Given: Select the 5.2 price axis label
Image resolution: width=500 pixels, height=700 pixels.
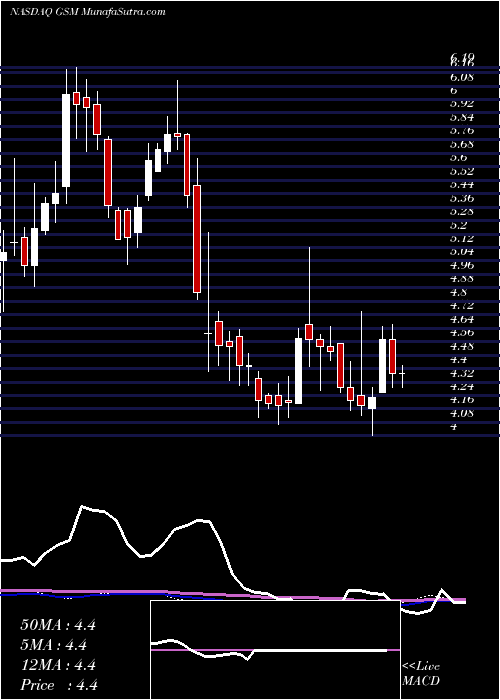Looking at the screenshot, I should pos(459,225).
